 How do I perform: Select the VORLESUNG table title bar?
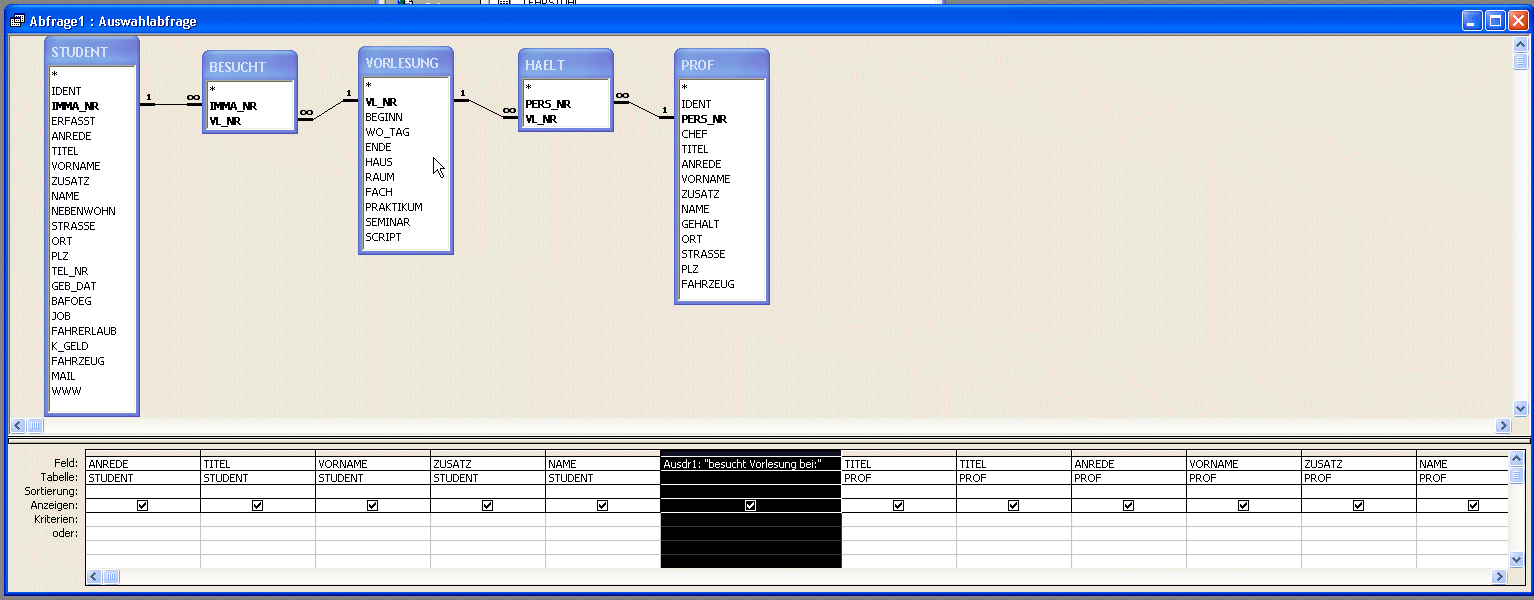(x=406, y=63)
